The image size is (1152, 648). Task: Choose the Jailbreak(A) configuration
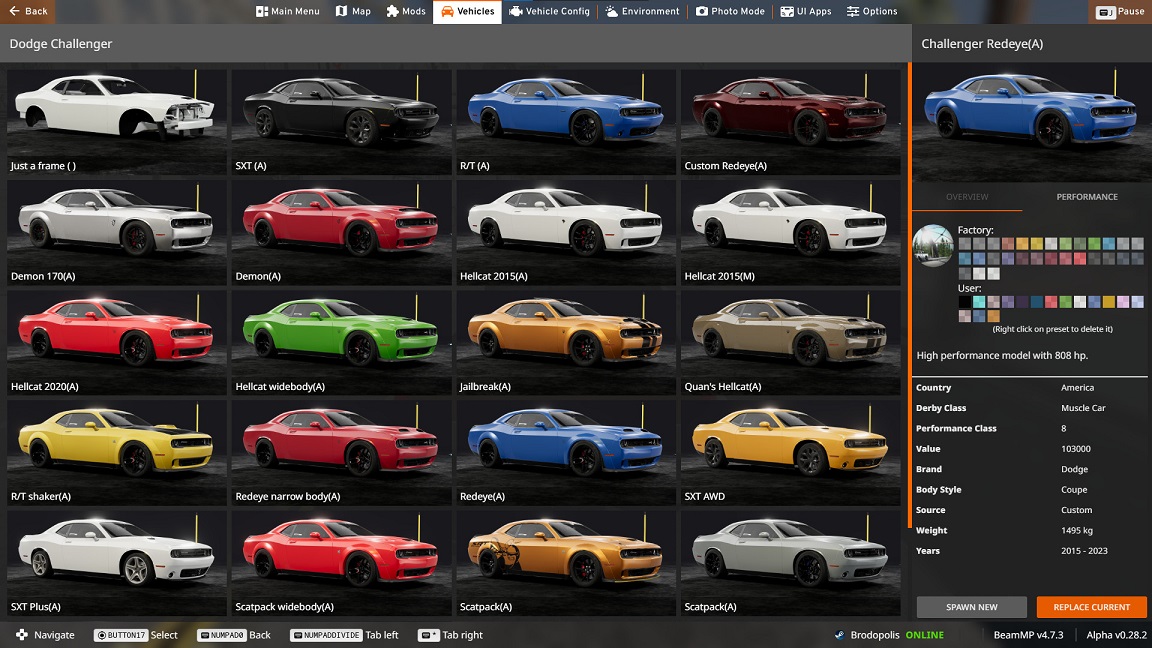[564, 341]
